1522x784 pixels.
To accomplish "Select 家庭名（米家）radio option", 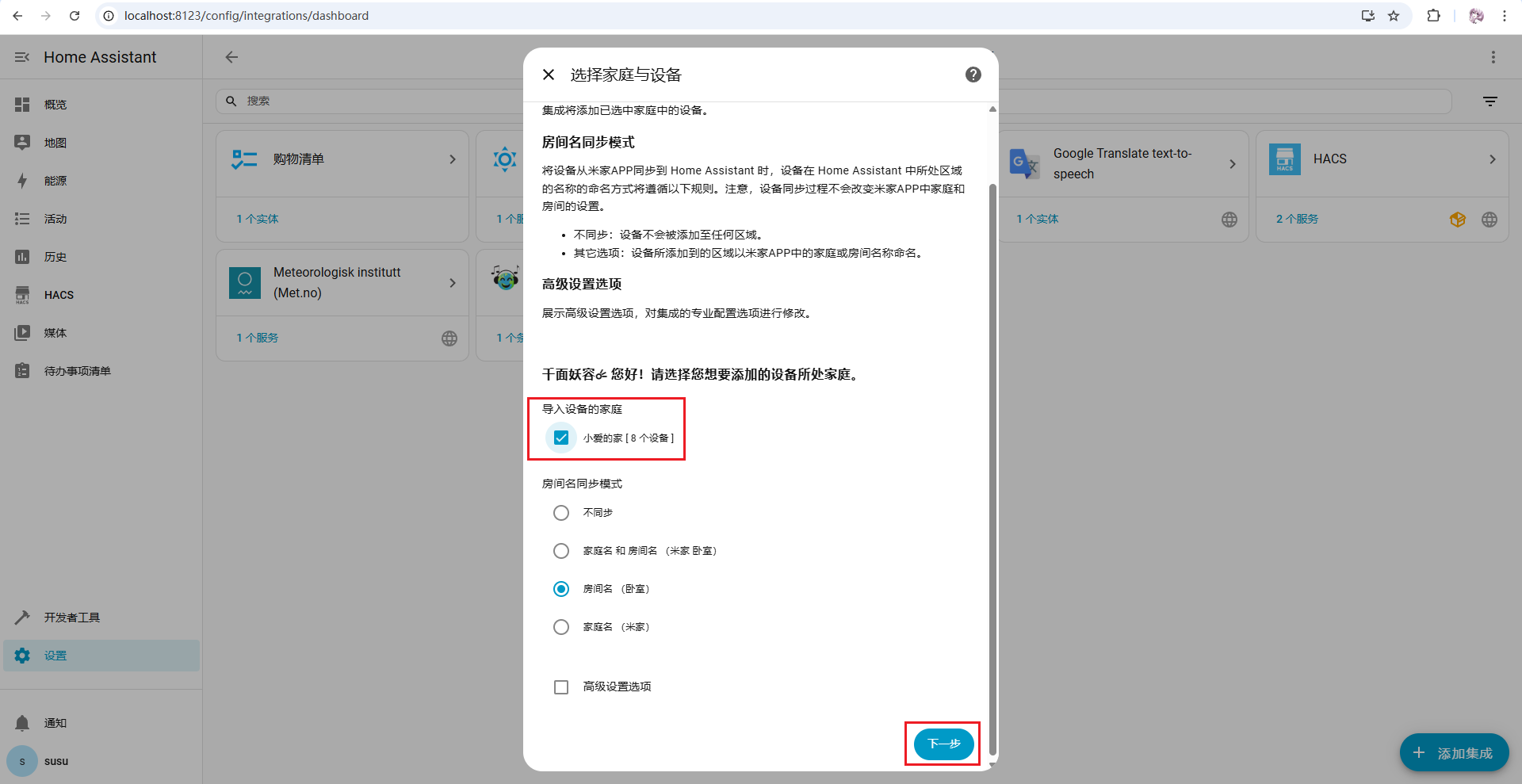I will 561,627.
